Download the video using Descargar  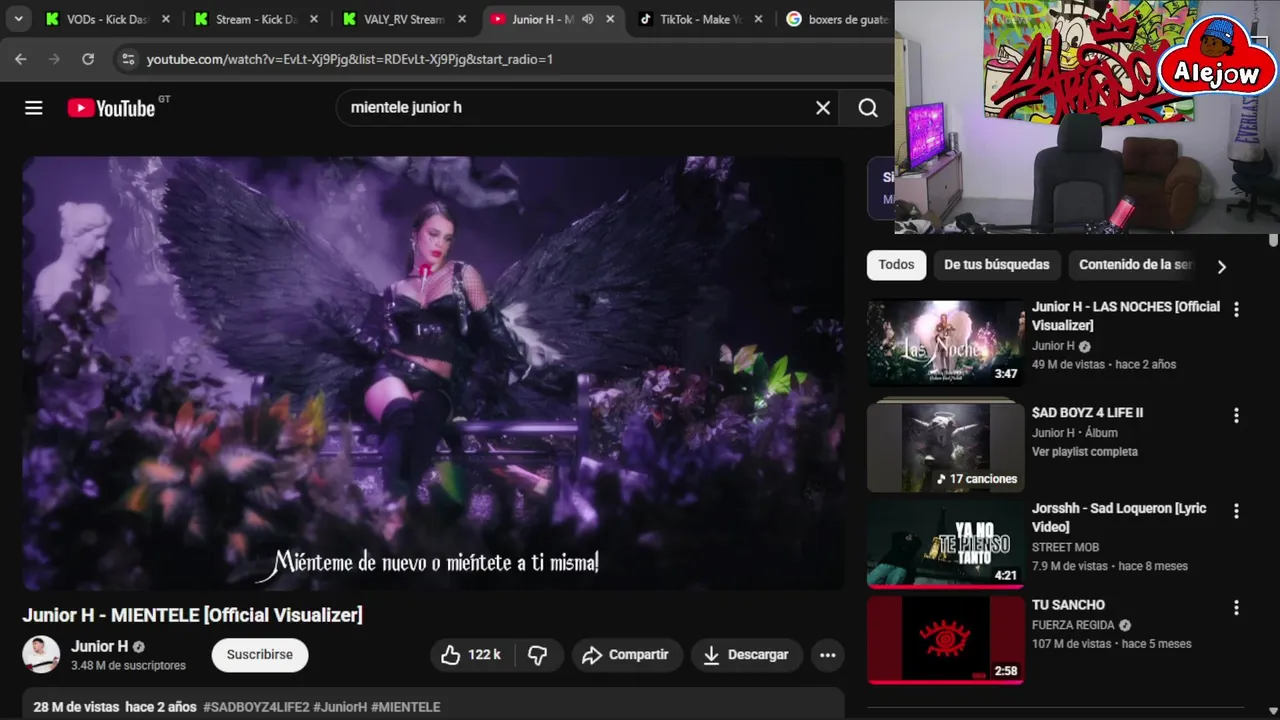pyautogui.click(x=746, y=655)
